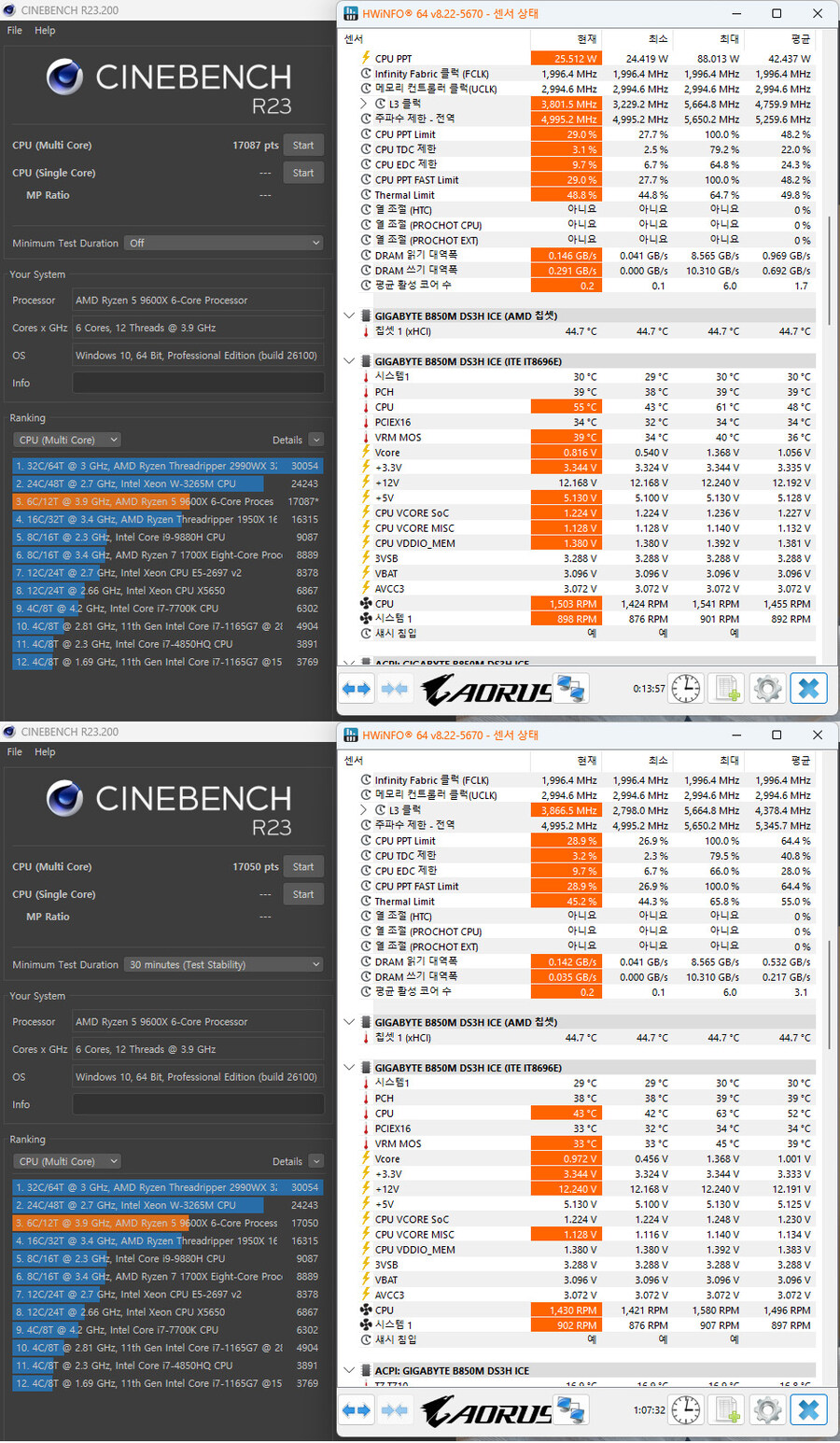
Task: Click log file icon in HWiNFO showing 1:07:32
Action: (x=727, y=1410)
